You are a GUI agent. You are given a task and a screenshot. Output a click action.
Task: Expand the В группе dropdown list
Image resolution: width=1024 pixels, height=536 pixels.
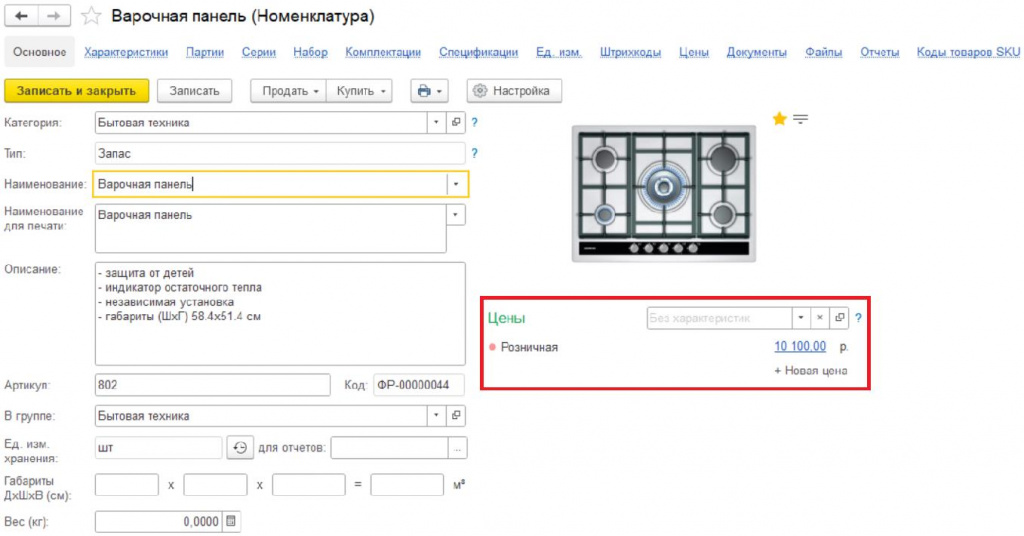(x=436, y=416)
